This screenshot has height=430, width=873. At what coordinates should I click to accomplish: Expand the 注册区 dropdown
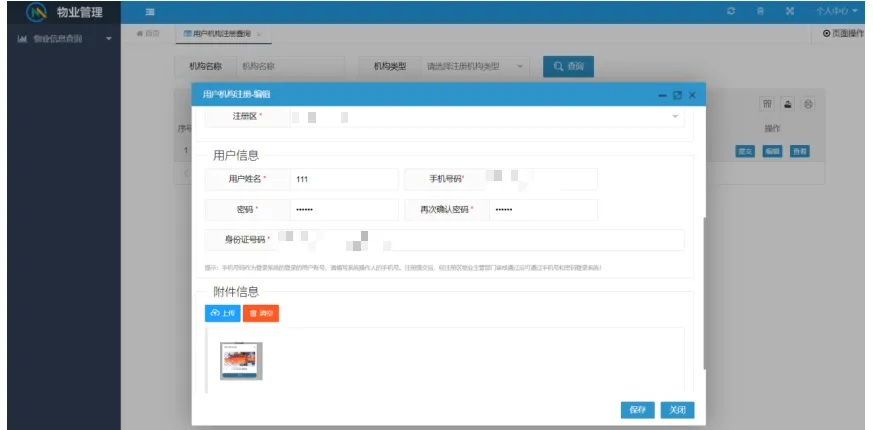tap(673, 117)
